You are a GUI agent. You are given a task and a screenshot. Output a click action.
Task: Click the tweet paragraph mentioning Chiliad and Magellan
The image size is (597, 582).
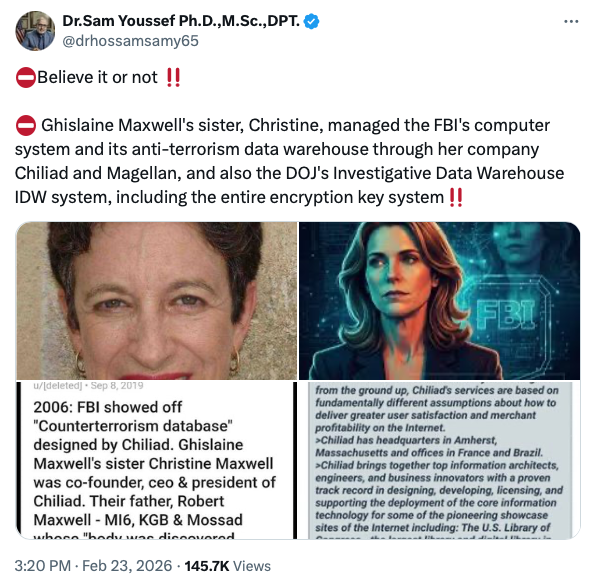(289, 161)
